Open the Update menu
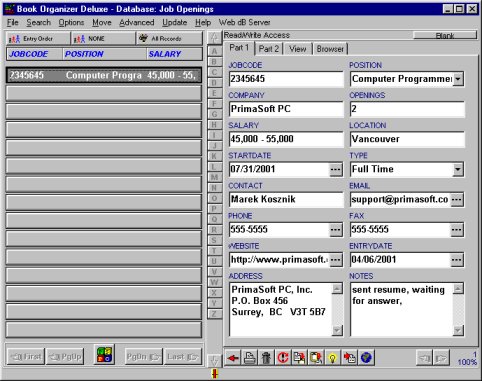The width and height of the screenshot is (482, 381). [x=175, y=22]
